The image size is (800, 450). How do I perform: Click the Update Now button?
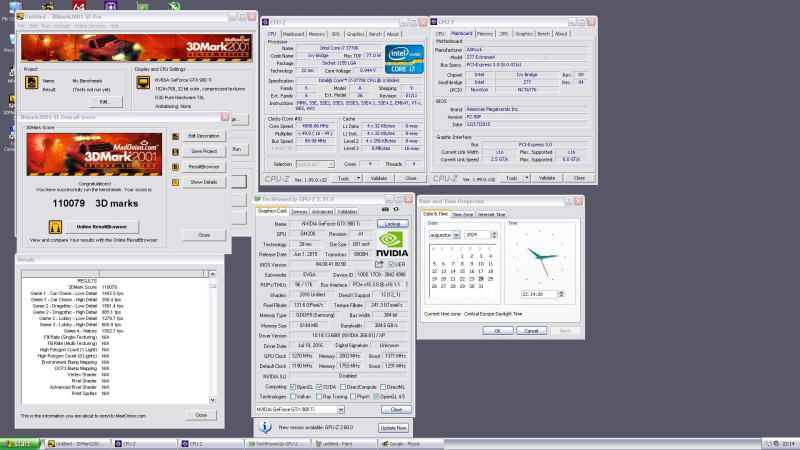pos(393,428)
